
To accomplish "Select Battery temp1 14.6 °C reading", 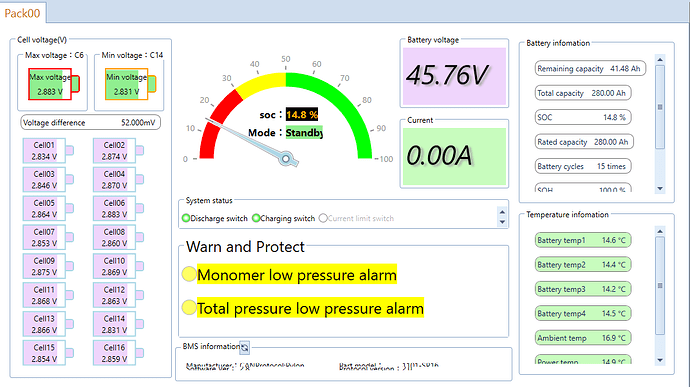I will (583, 240).
